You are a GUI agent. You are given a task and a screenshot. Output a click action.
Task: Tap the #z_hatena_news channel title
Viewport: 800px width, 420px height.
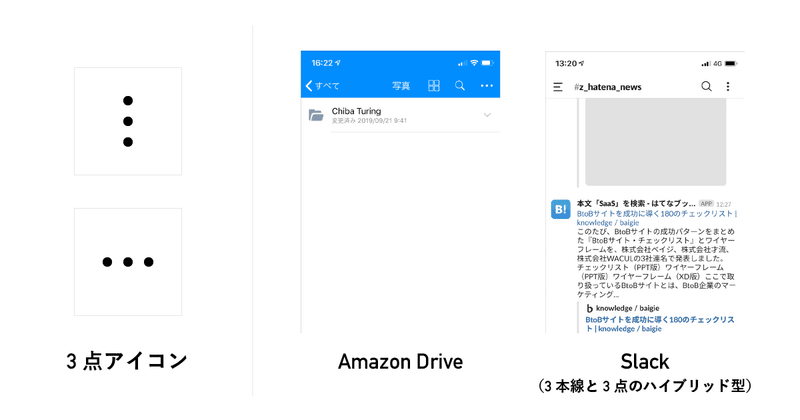[x=608, y=87]
